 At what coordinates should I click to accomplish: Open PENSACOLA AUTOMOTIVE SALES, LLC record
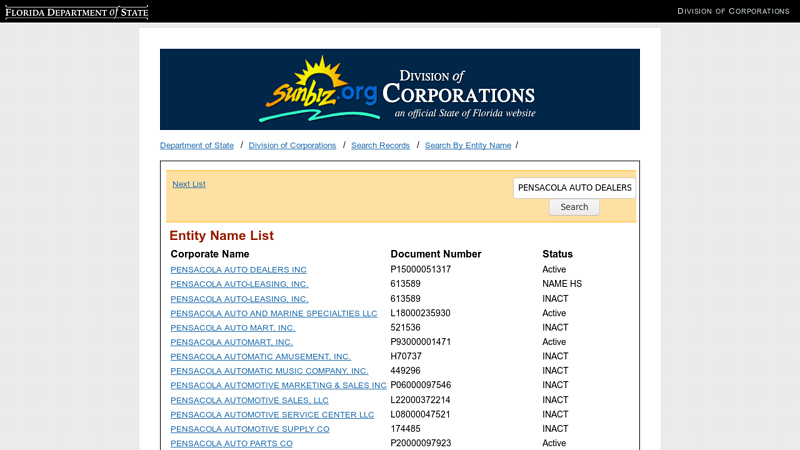249,400
